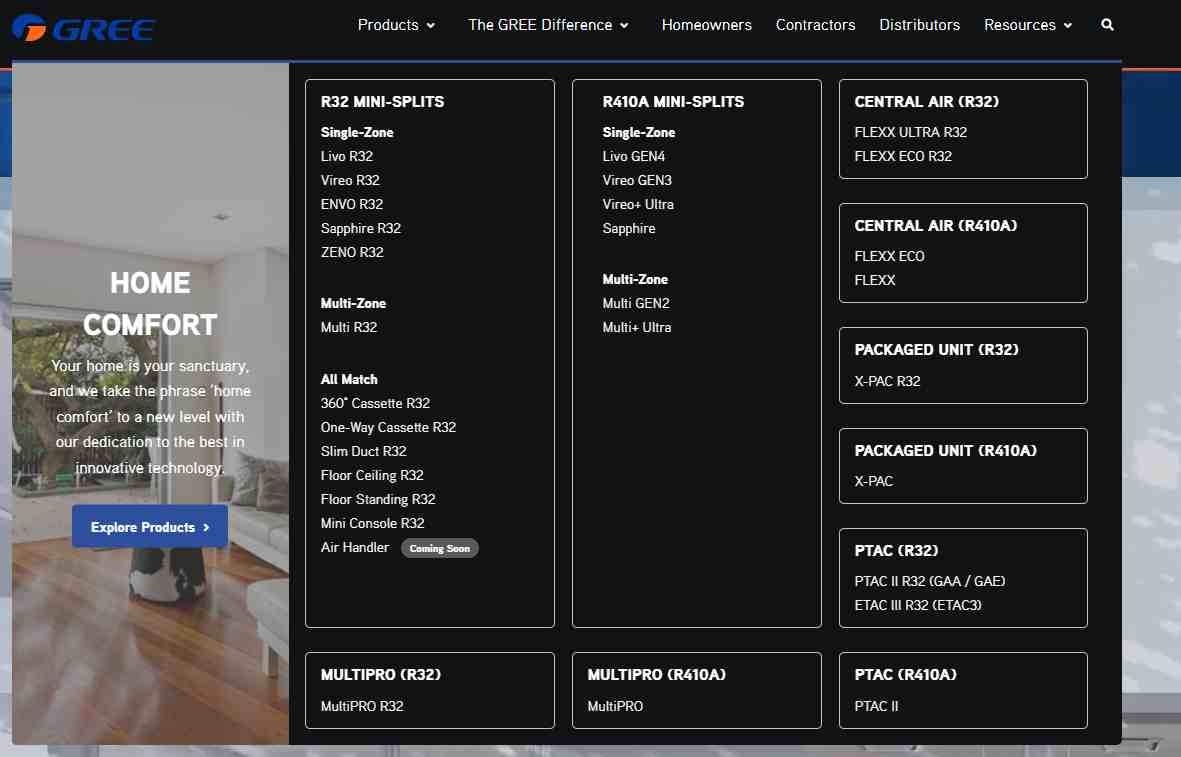This screenshot has width=1181, height=757.
Task: Expand The GREE Difference dropdown
Action: point(548,25)
